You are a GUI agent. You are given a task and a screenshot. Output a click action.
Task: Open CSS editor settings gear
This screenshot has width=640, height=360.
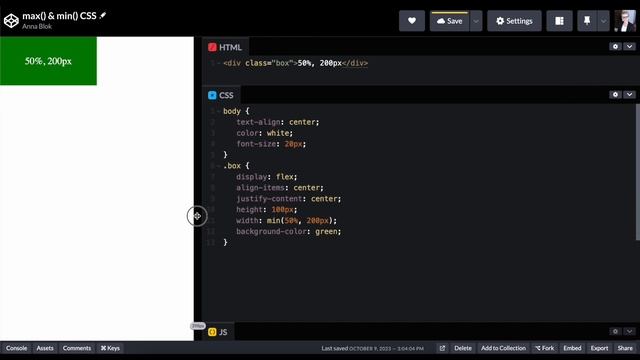point(616,94)
